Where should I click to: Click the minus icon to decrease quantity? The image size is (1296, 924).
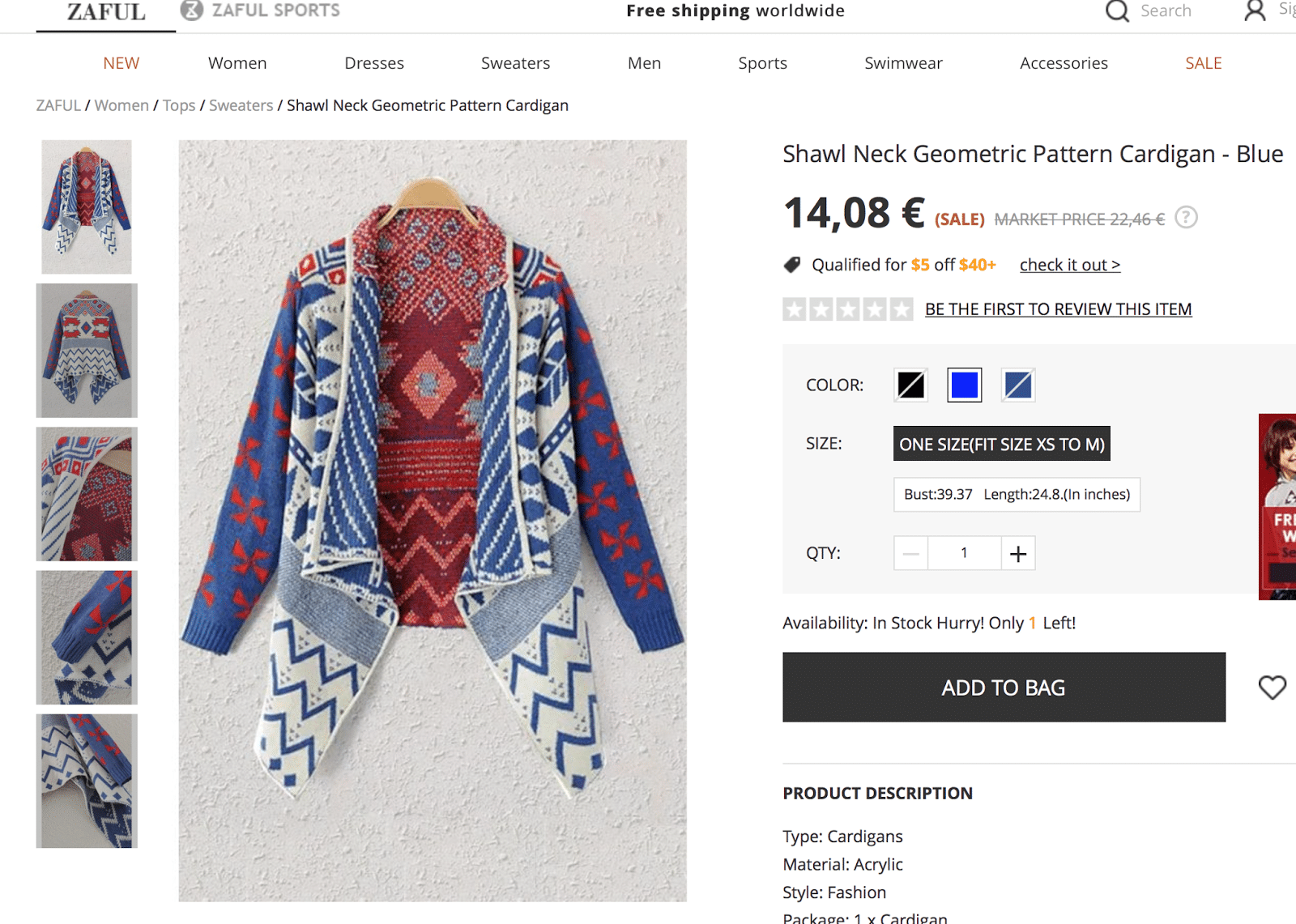point(911,553)
